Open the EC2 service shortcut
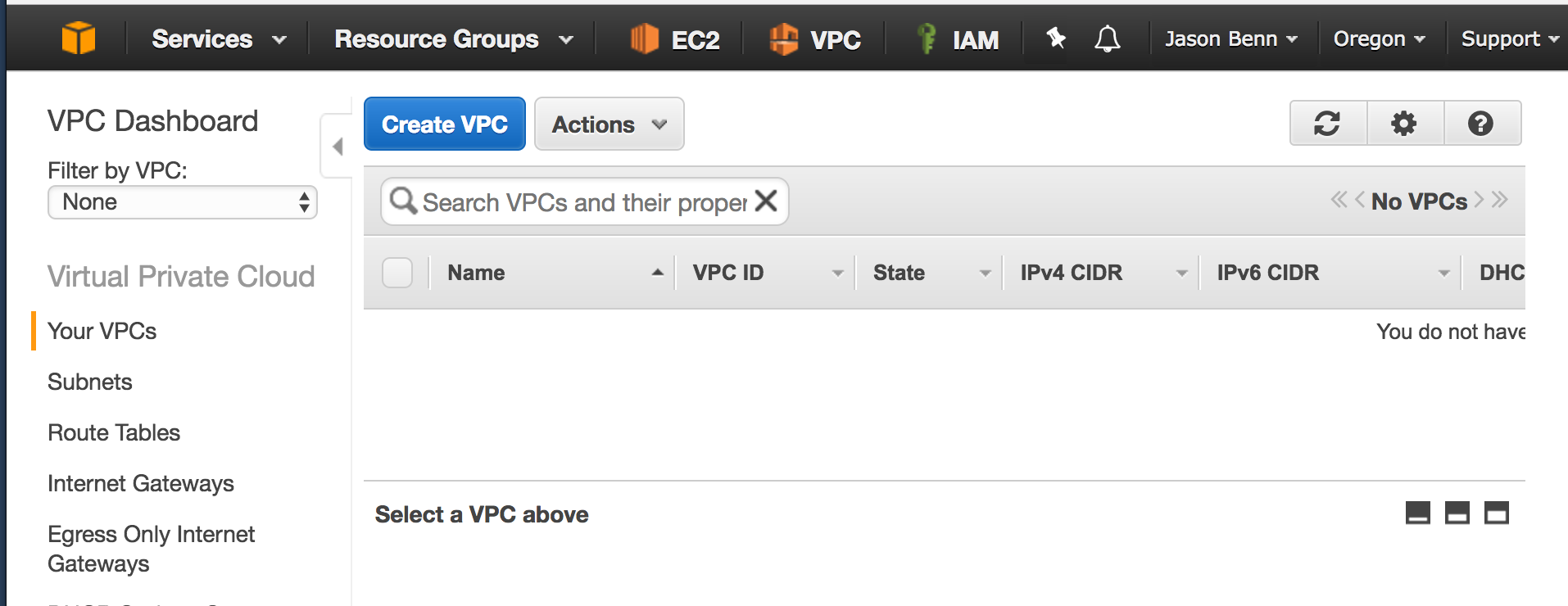1568x606 pixels. click(675, 39)
